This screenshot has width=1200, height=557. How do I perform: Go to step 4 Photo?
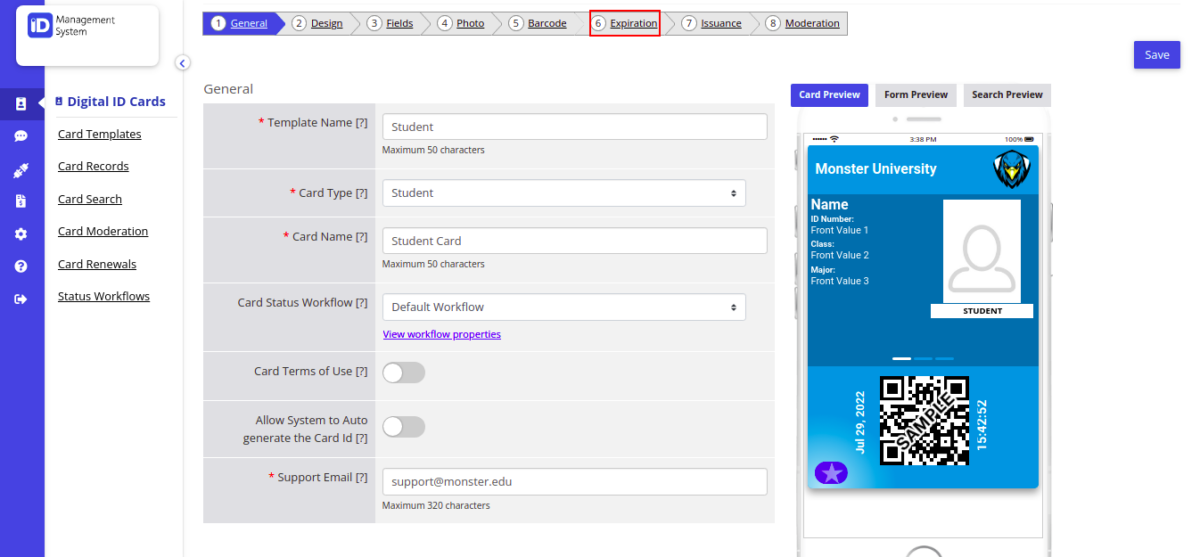462,23
